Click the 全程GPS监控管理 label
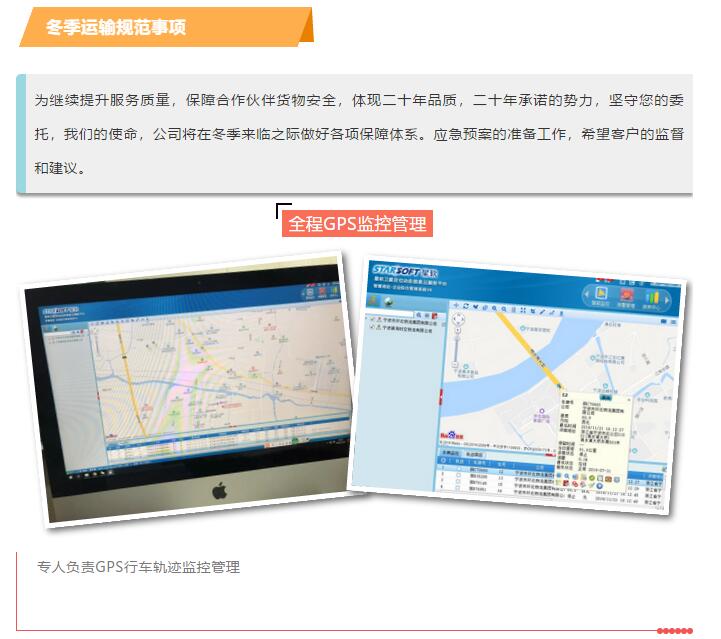Screen dimensions: 721x639 point(357,223)
